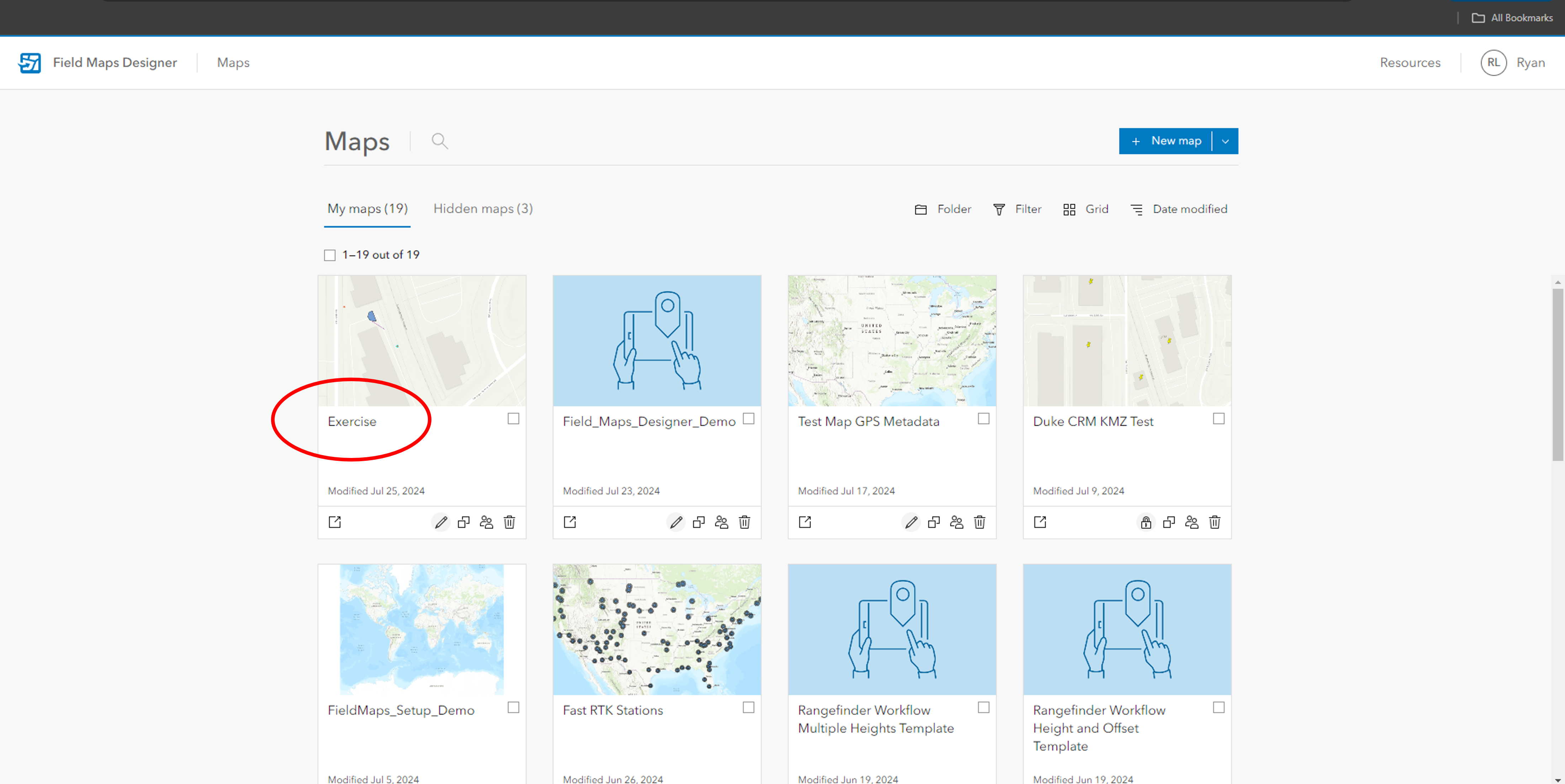Image resolution: width=1565 pixels, height=784 pixels.
Task: Delete the Duke CRM KMZ Test map
Action: (x=1215, y=522)
